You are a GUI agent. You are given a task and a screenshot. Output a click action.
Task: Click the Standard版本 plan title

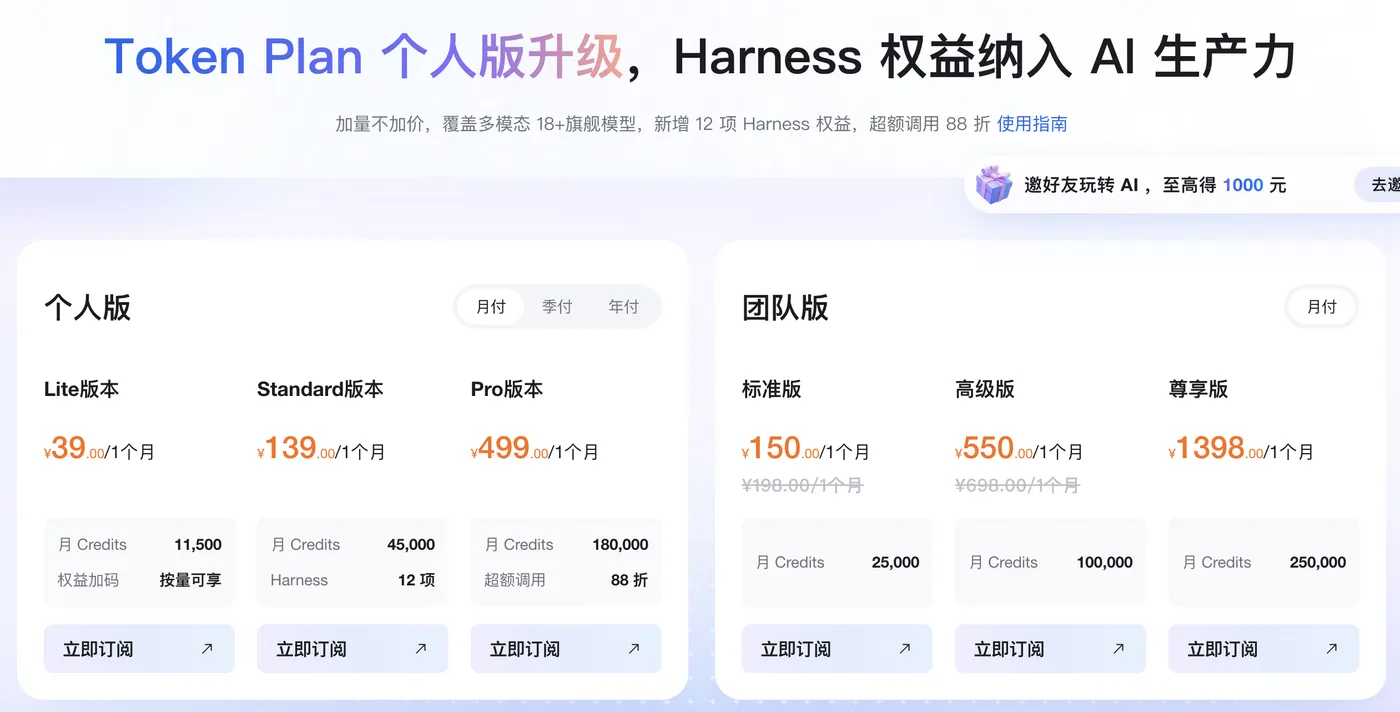point(320,389)
